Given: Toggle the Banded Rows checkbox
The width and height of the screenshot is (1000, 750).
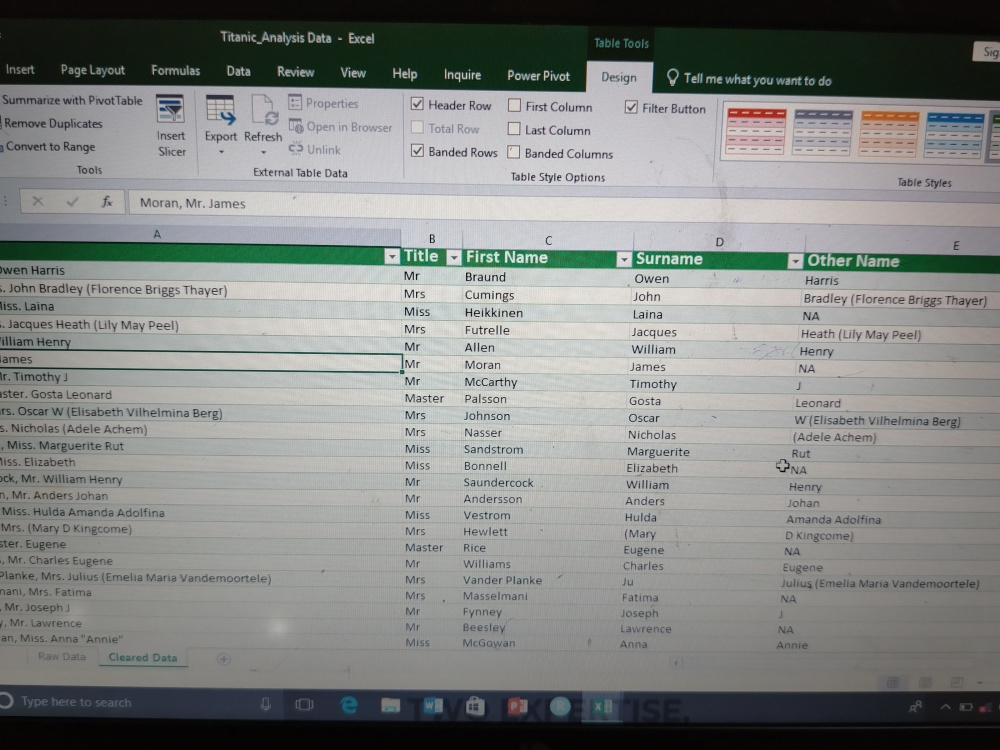Looking at the screenshot, I should coord(417,151).
